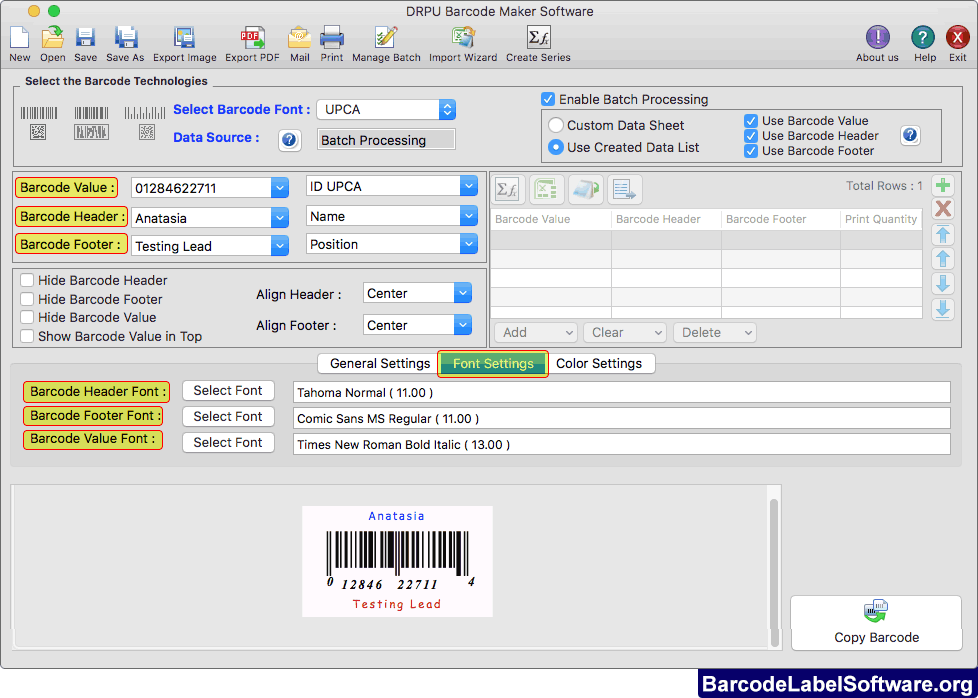Click Select Font for Barcode Footer

coord(228,417)
